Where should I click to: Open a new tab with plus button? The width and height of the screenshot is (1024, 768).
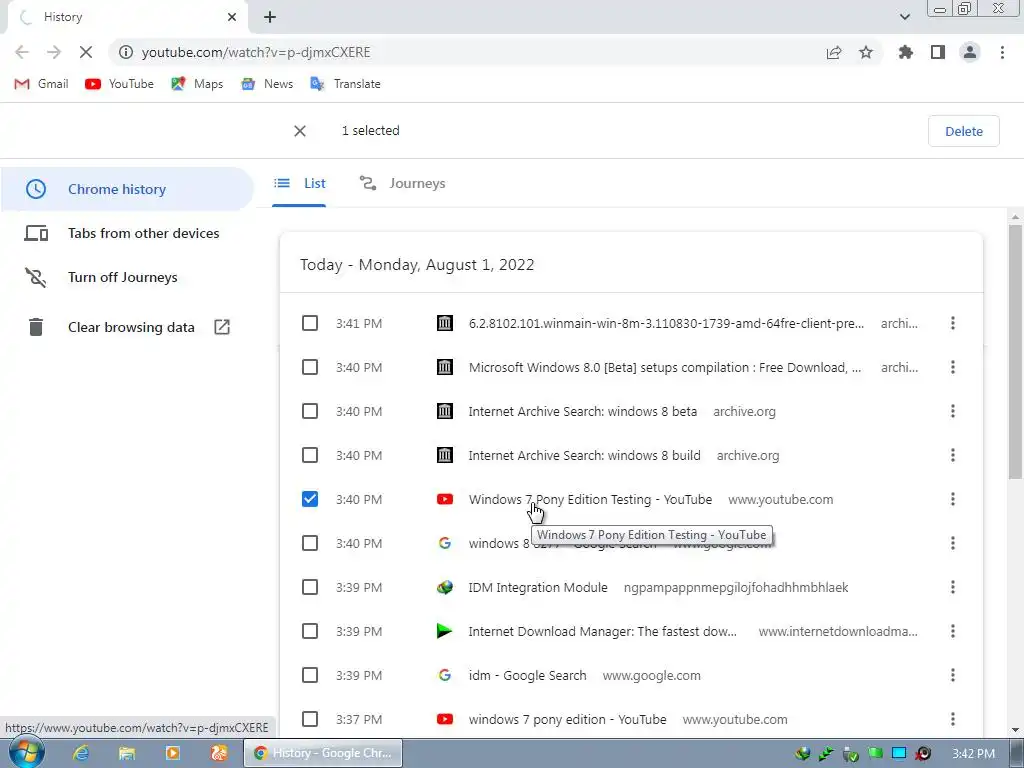pos(270,17)
